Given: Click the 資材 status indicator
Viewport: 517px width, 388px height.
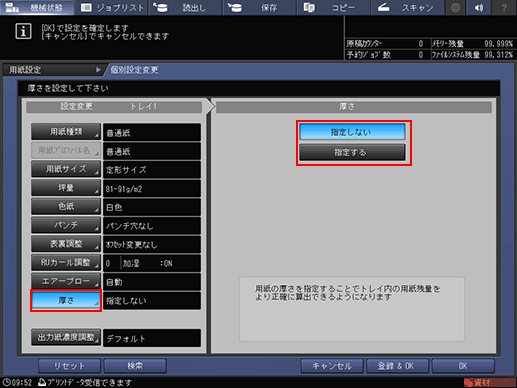Looking at the screenshot, I should pyautogui.click(x=489, y=383).
